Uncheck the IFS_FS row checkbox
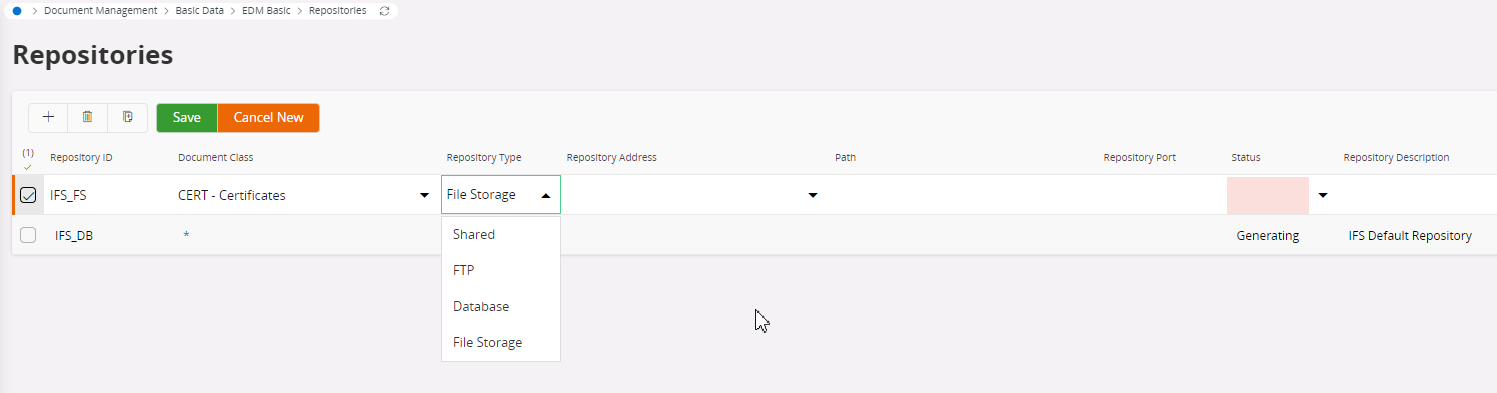The height and width of the screenshot is (393, 1497). click(28, 195)
